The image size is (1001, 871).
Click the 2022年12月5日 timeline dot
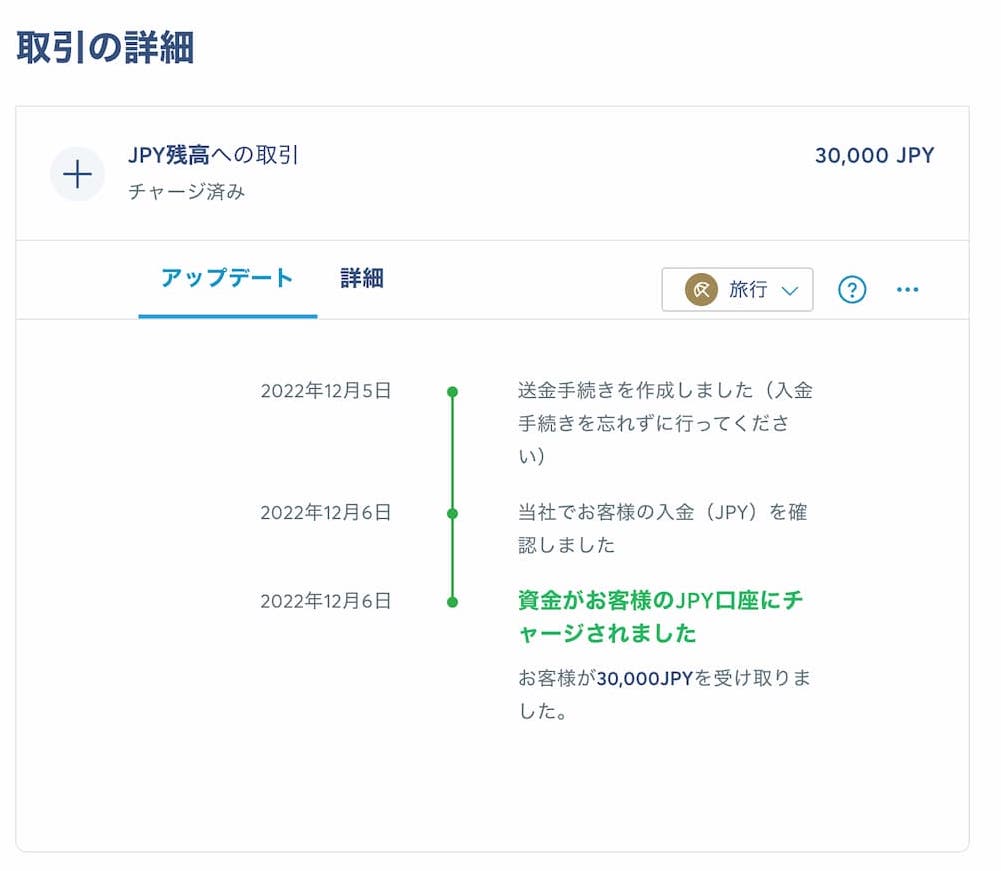tap(453, 391)
